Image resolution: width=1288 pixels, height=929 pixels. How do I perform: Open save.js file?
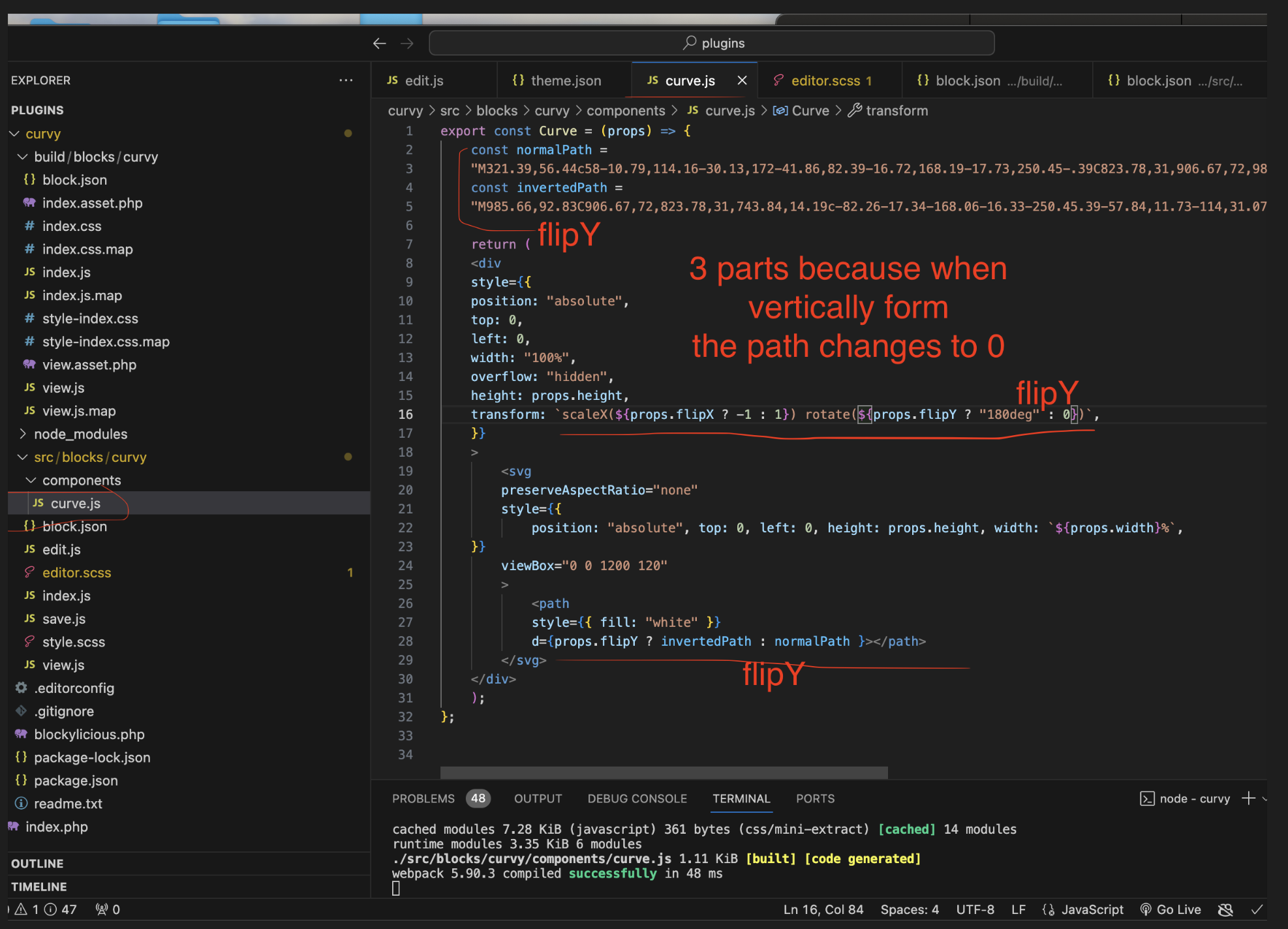(x=64, y=618)
